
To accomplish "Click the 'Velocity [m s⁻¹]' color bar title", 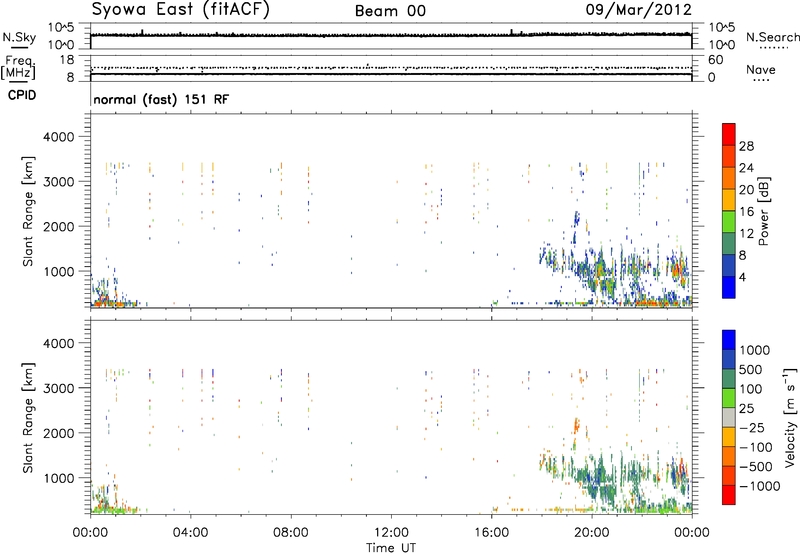I will [x=790, y=417].
